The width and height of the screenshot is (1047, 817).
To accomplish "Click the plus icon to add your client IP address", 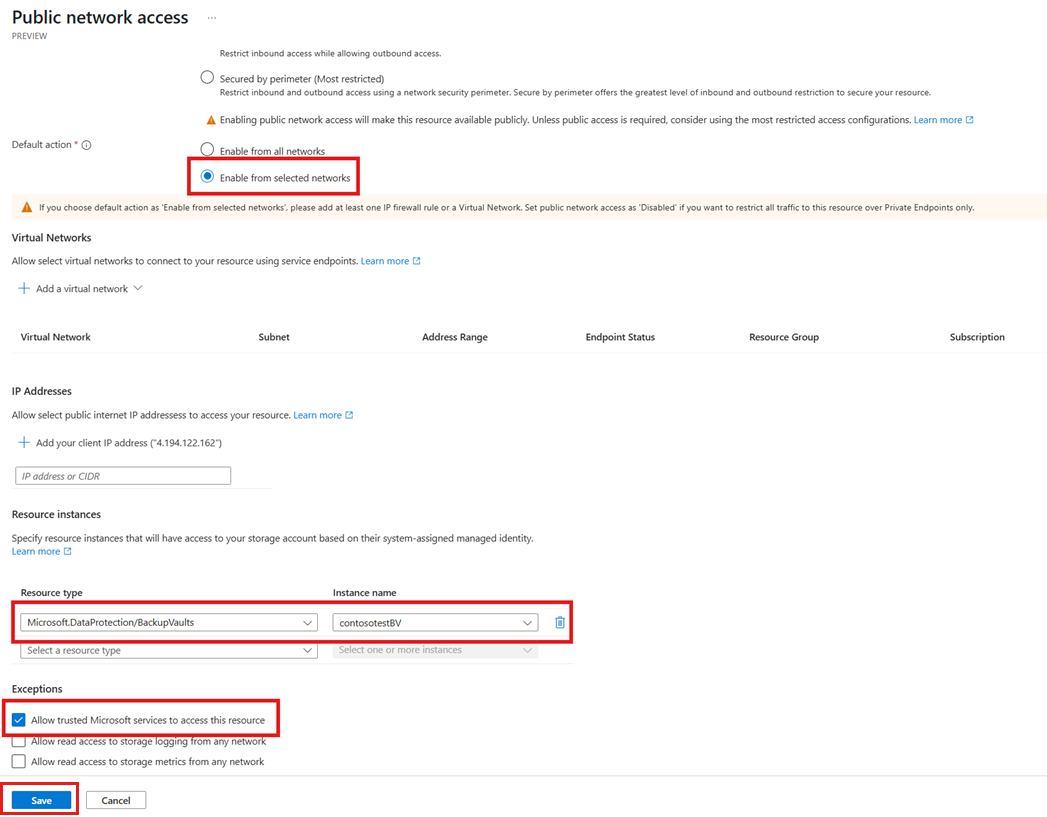I will point(23,443).
